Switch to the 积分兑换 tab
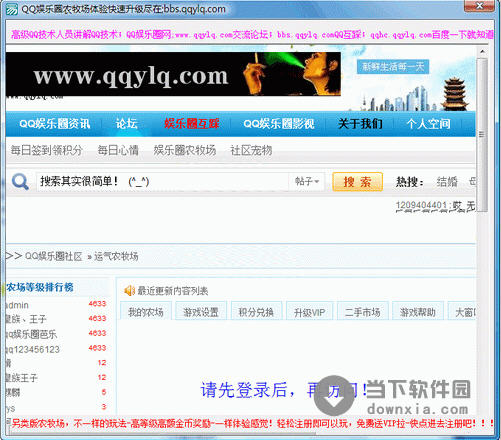Viewport: 501px width, 440px height. pyautogui.click(x=256, y=312)
